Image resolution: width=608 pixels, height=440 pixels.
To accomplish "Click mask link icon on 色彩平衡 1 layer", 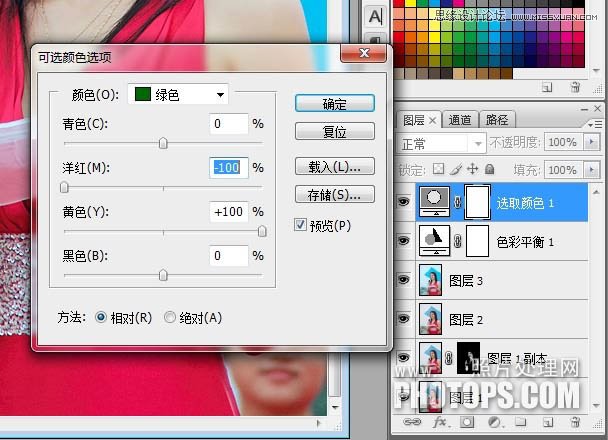I will click(457, 241).
